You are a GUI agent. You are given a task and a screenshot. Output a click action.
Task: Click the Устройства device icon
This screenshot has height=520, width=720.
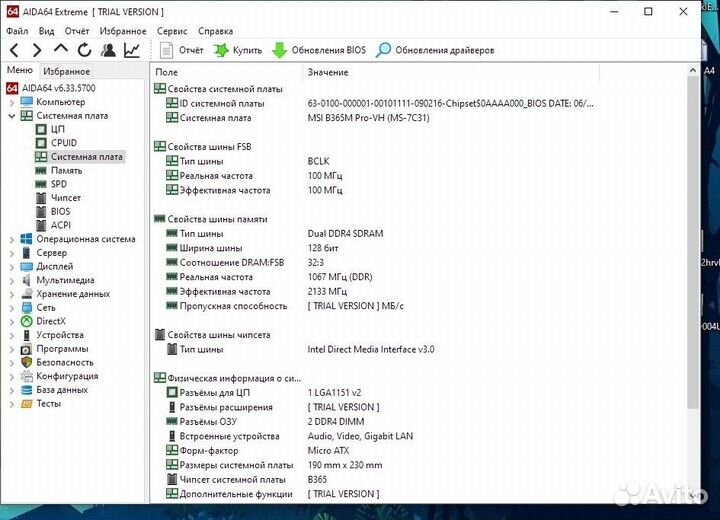click(27, 335)
